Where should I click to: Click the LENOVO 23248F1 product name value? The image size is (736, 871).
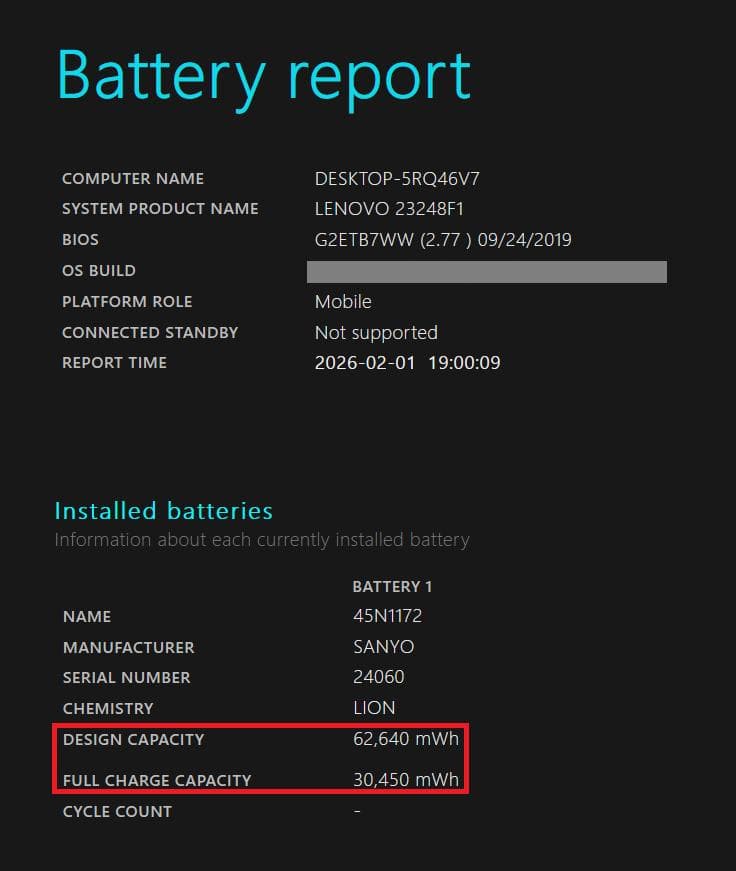(389, 209)
